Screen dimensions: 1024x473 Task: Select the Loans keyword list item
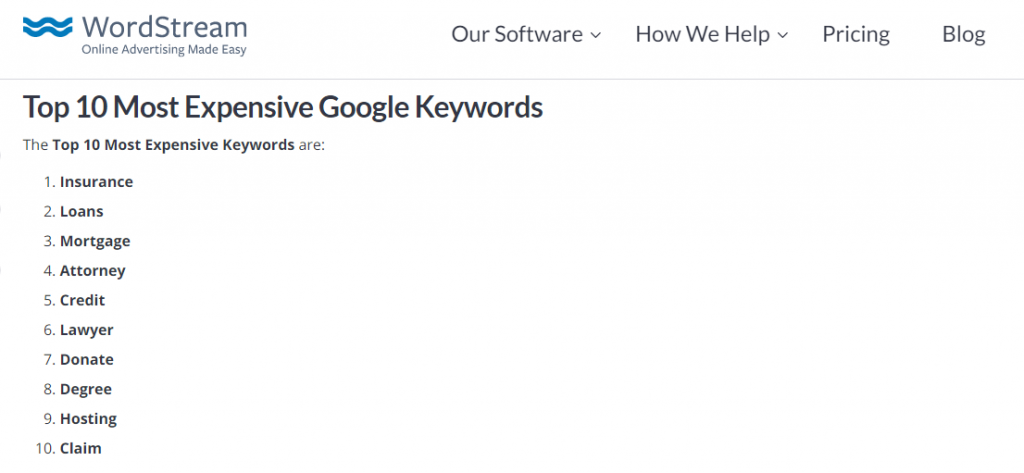click(81, 211)
